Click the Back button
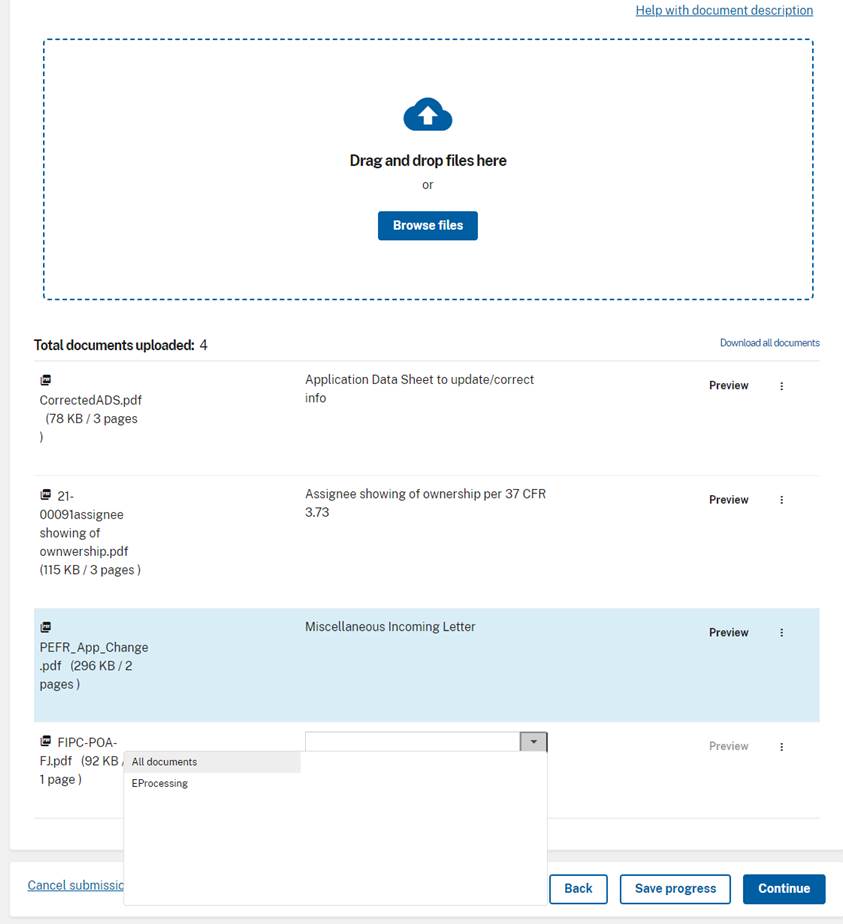Screen dimensions: 843x924 point(578,889)
